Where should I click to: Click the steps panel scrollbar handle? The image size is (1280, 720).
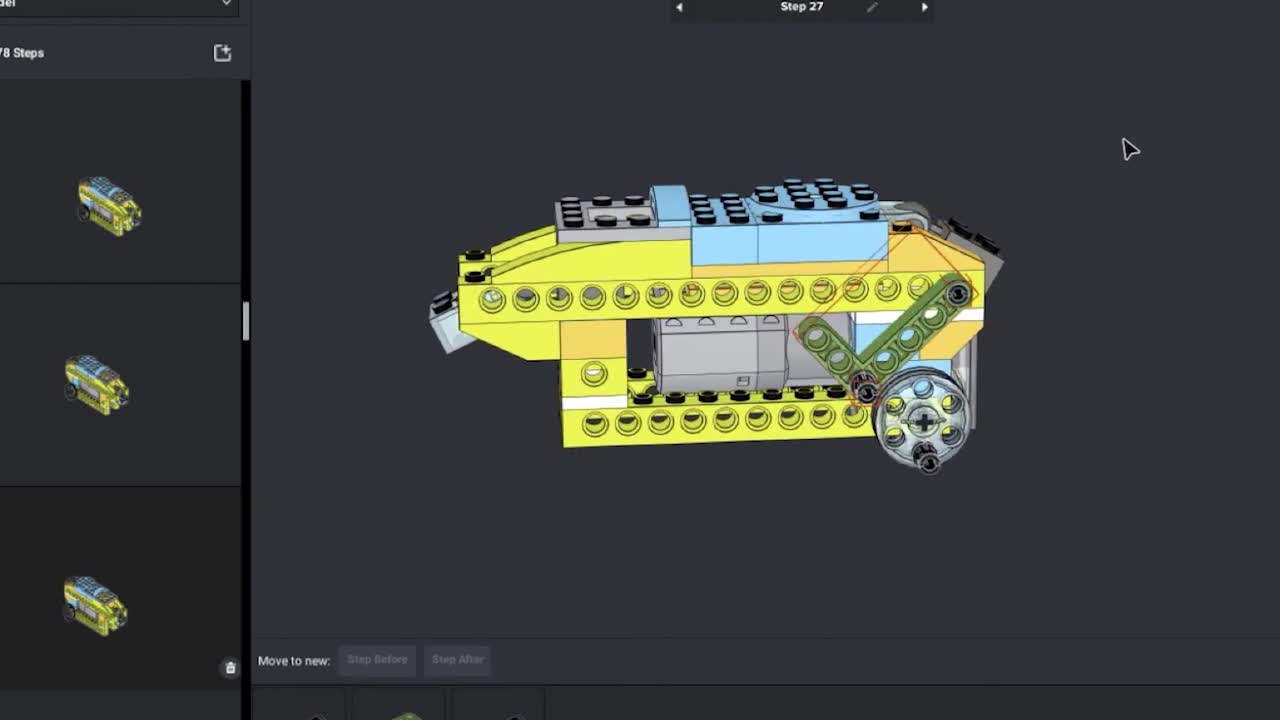(x=245, y=320)
